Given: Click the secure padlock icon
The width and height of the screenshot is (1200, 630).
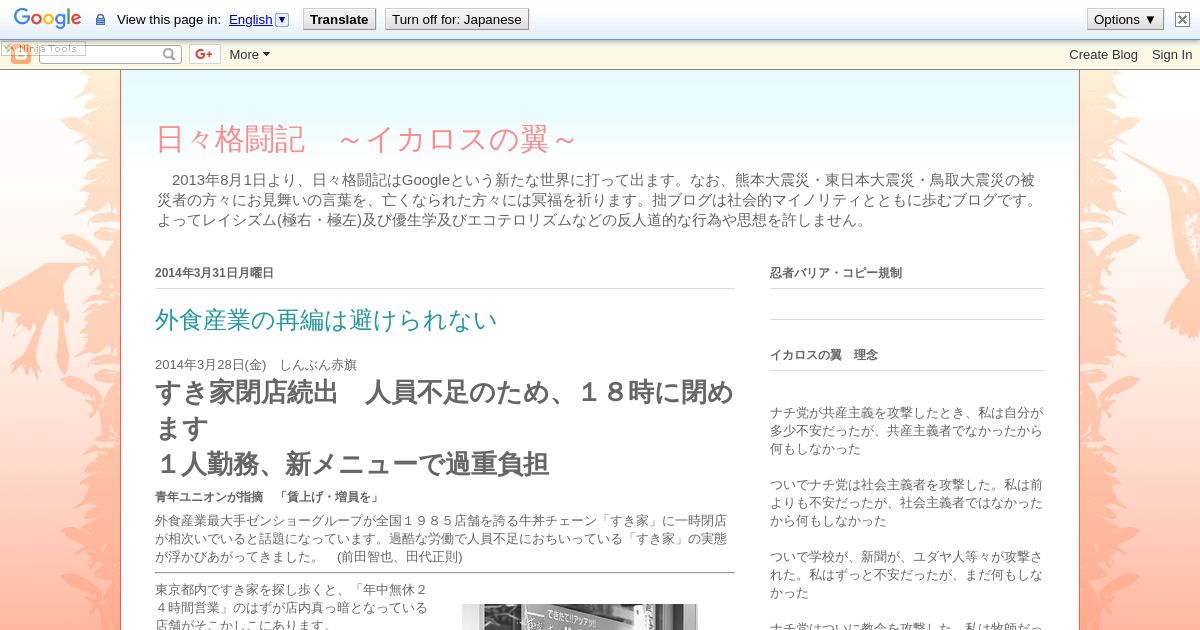Looking at the screenshot, I should [x=100, y=20].
